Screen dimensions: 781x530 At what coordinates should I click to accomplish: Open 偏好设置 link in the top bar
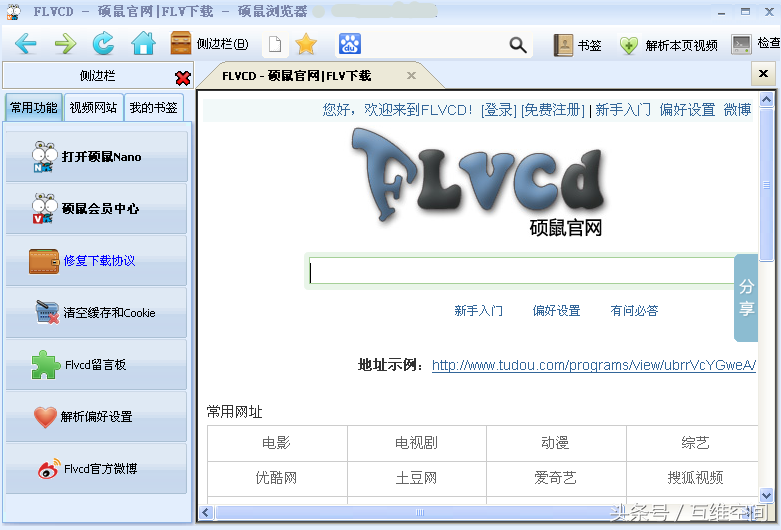[687, 110]
